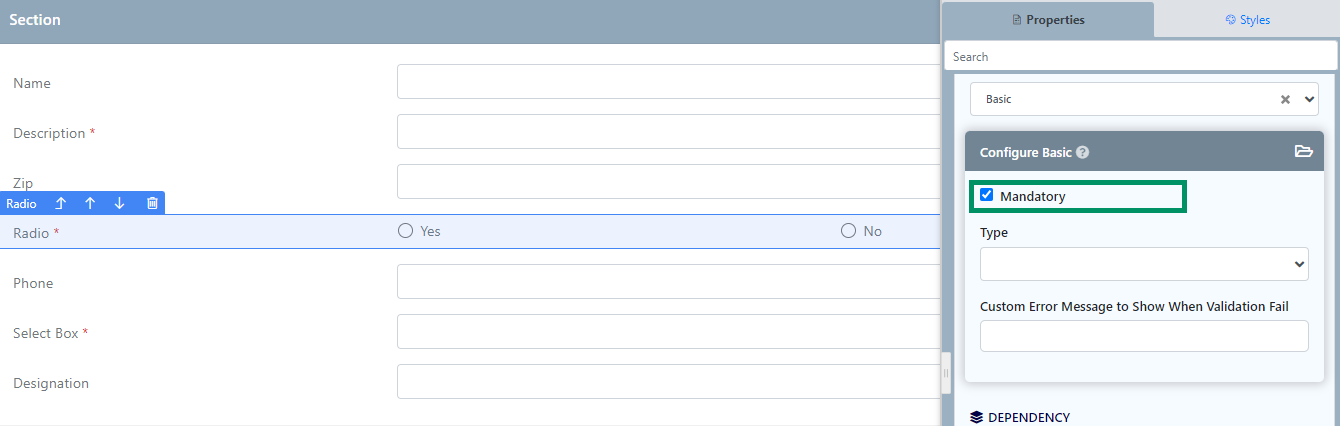Select the Yes radio option
1340x426 pixels.
click(405, 231)
